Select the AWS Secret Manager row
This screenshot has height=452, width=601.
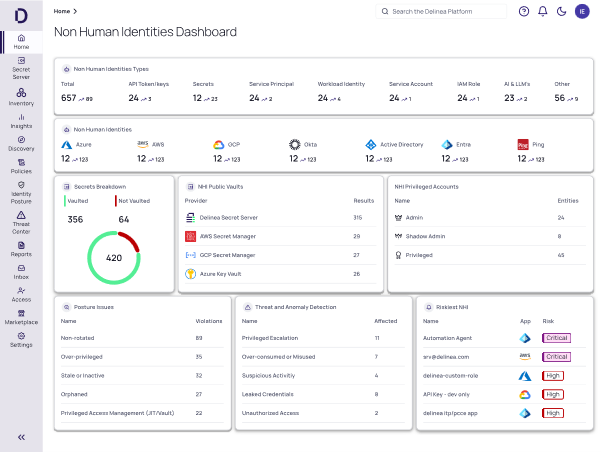click(281, 237)
